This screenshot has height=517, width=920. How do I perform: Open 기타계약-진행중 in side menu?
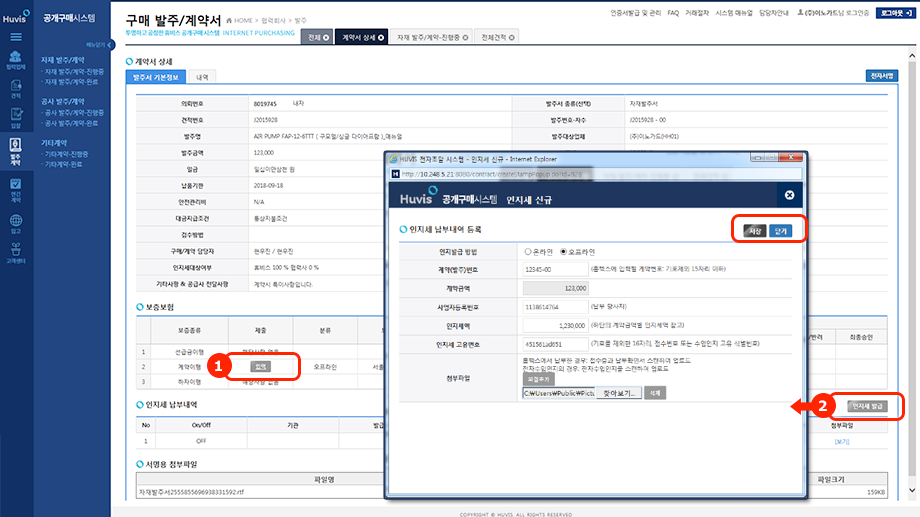click(x=66, y=154)
